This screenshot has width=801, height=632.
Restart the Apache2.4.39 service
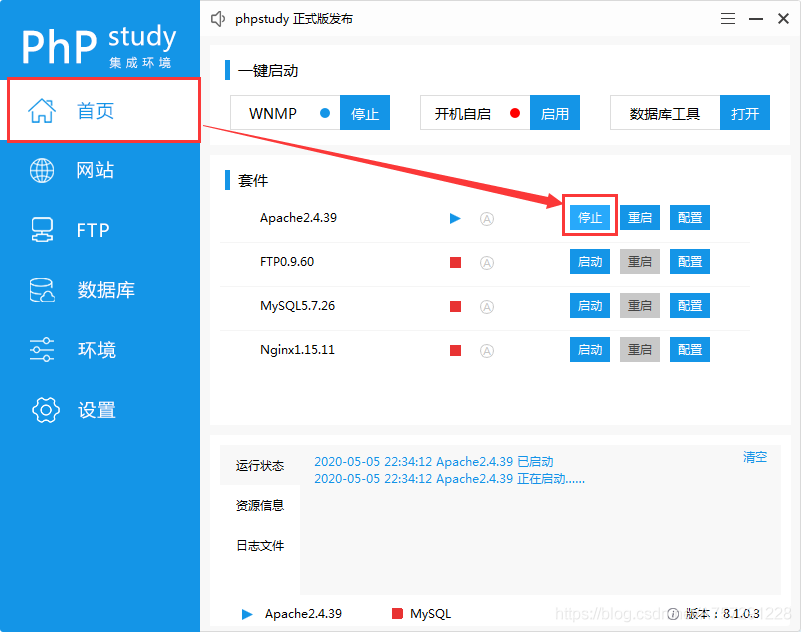click(x=640, y=218)
